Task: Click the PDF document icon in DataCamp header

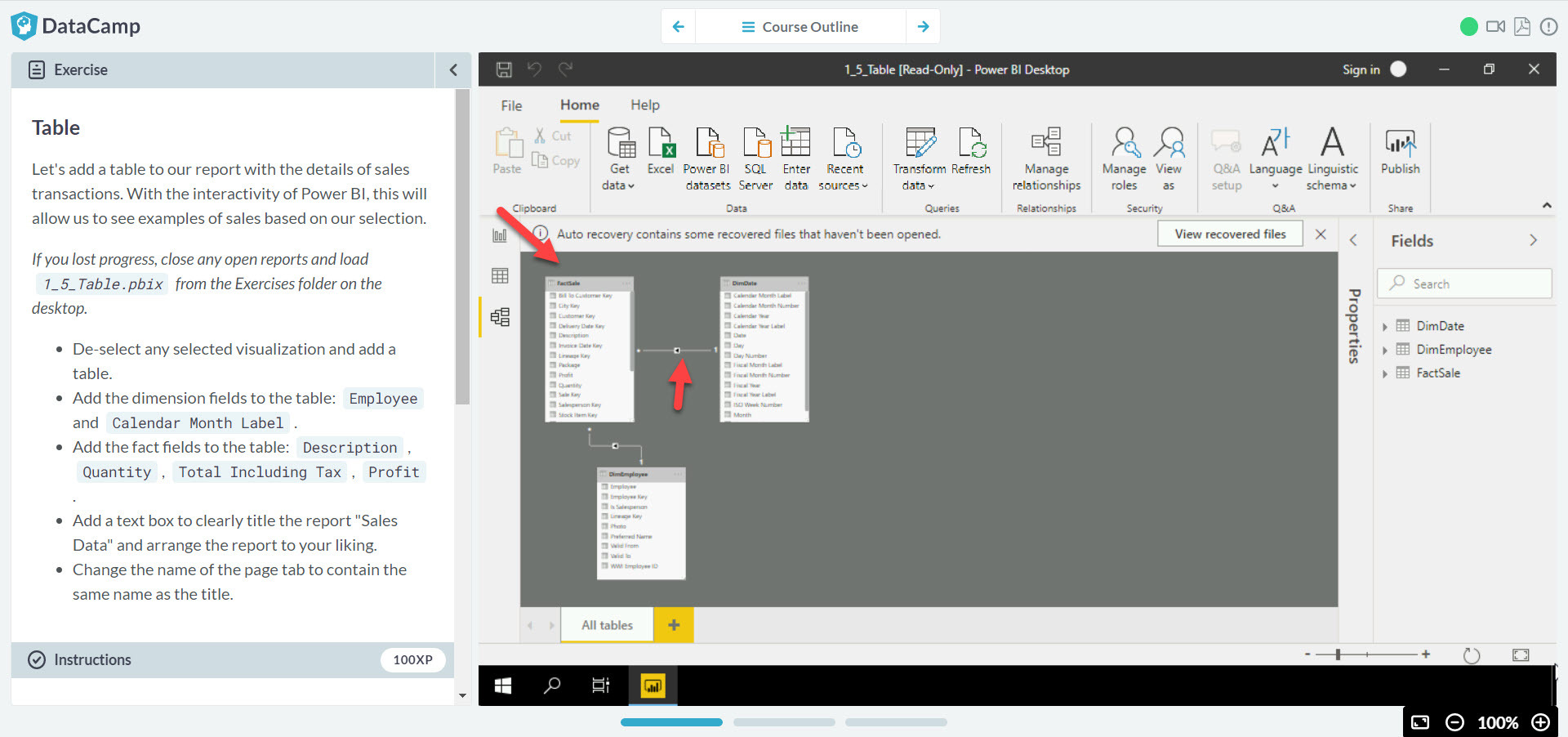Action: pos(1522,27)
